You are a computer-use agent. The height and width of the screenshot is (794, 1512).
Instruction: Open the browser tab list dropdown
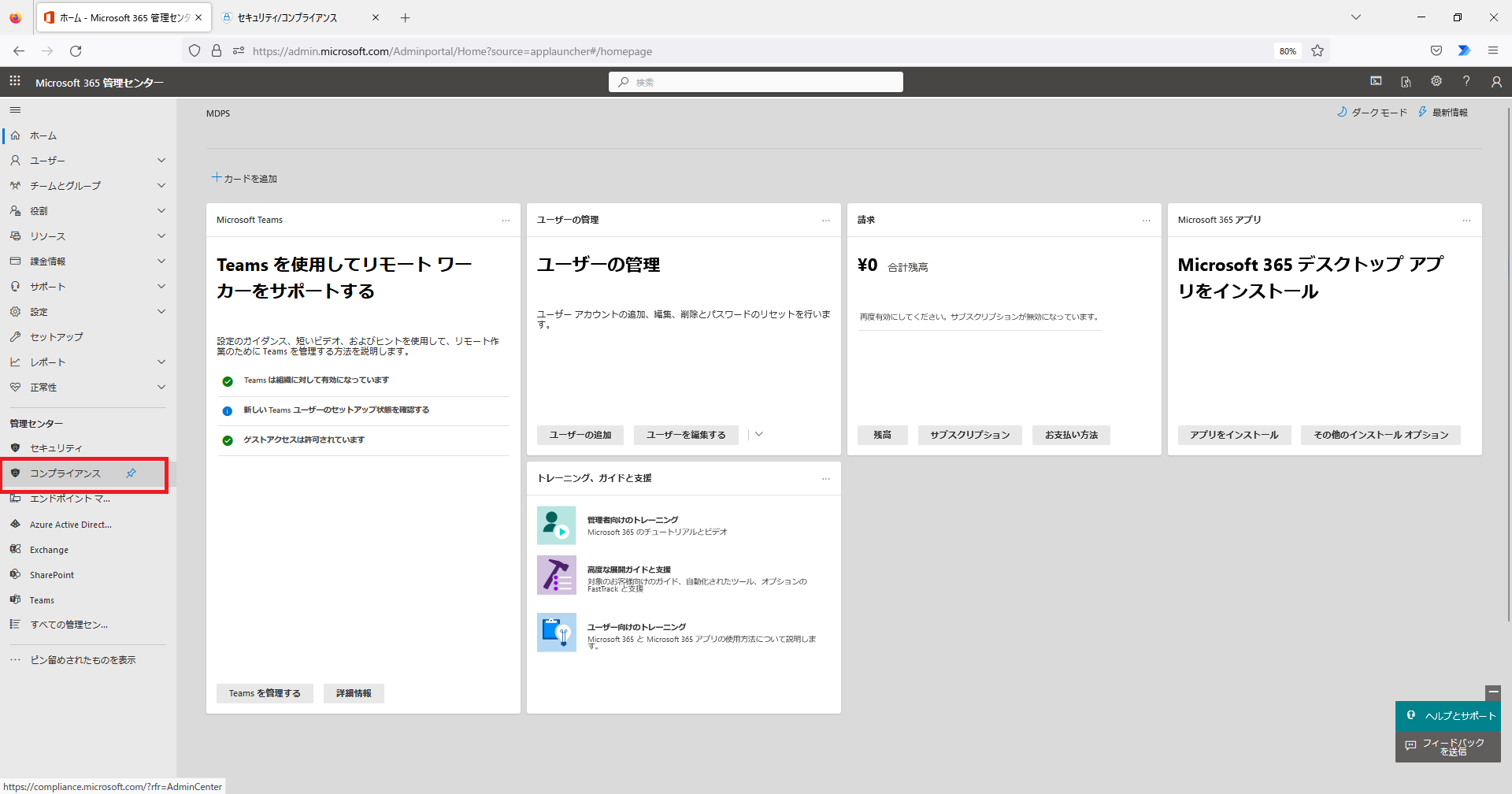(x=1356, y=17)
